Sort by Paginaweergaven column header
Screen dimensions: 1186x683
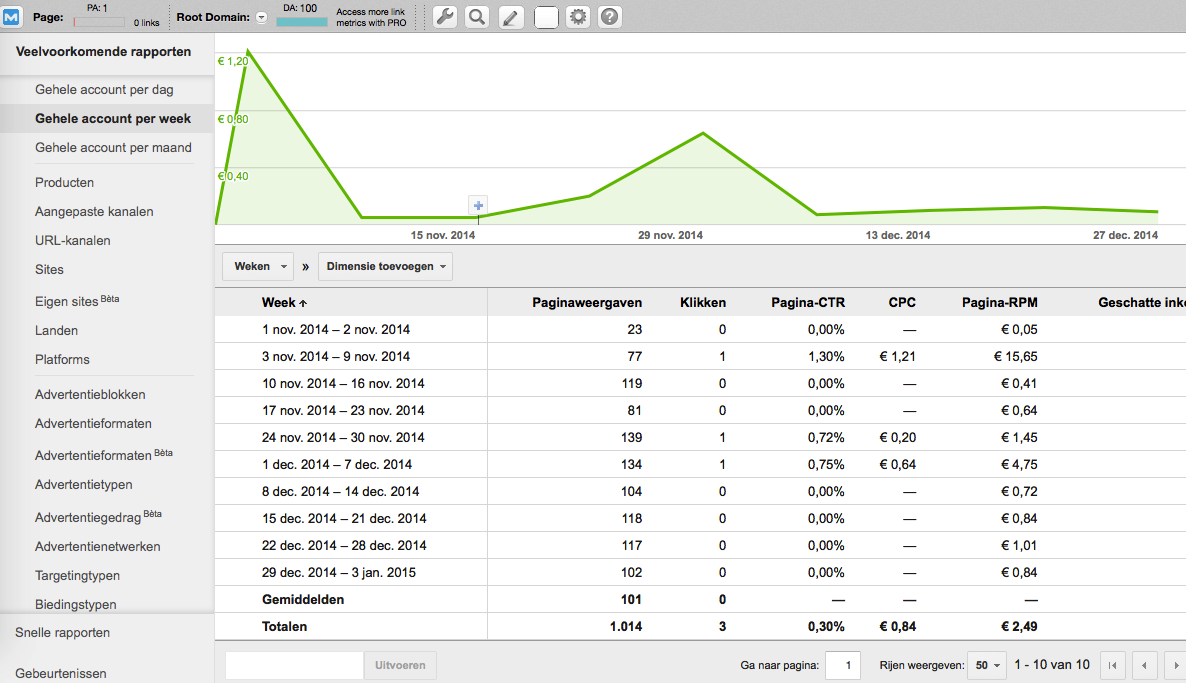[587, 303]
